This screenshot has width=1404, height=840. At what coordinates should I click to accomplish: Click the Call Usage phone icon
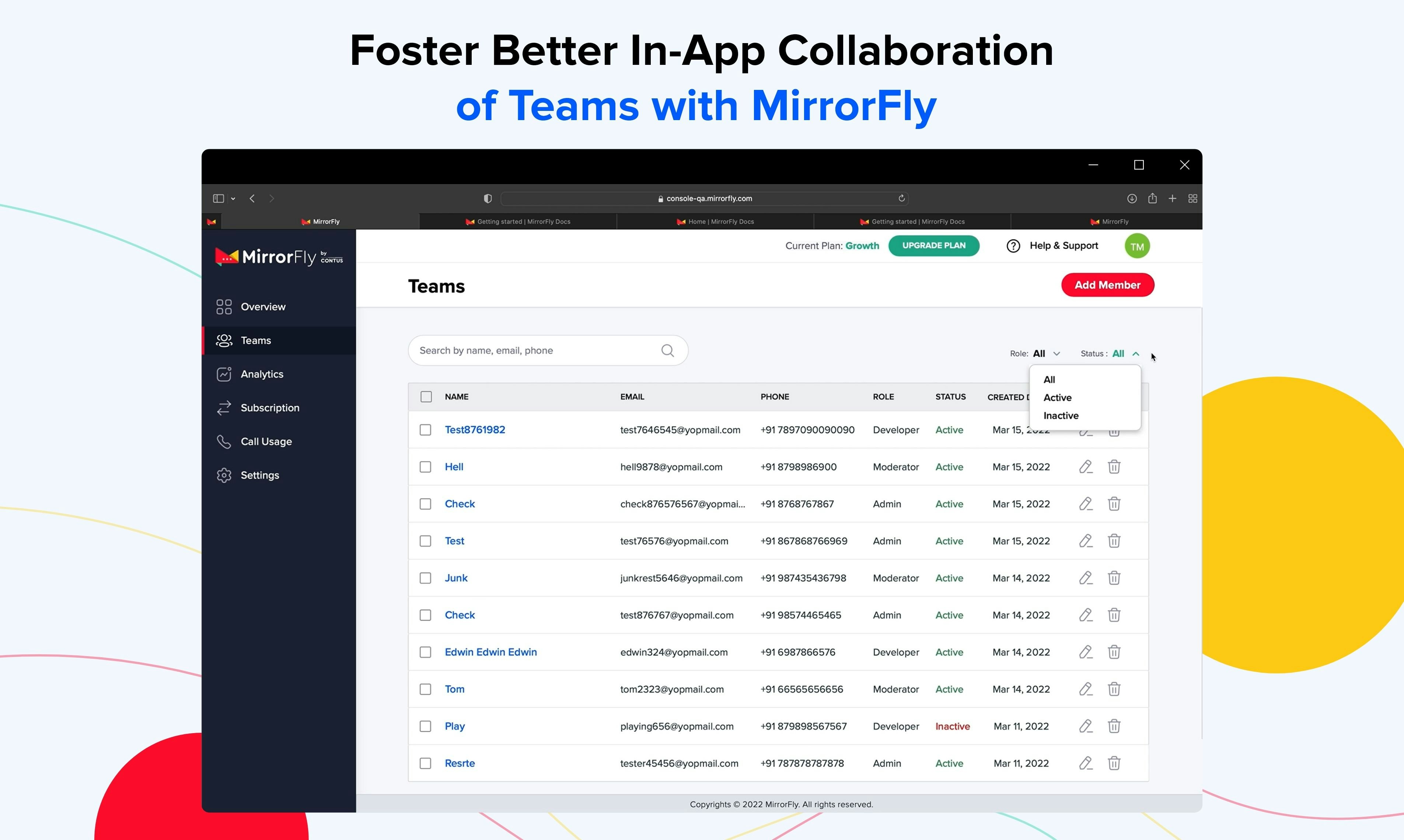[x=224, y=441]
